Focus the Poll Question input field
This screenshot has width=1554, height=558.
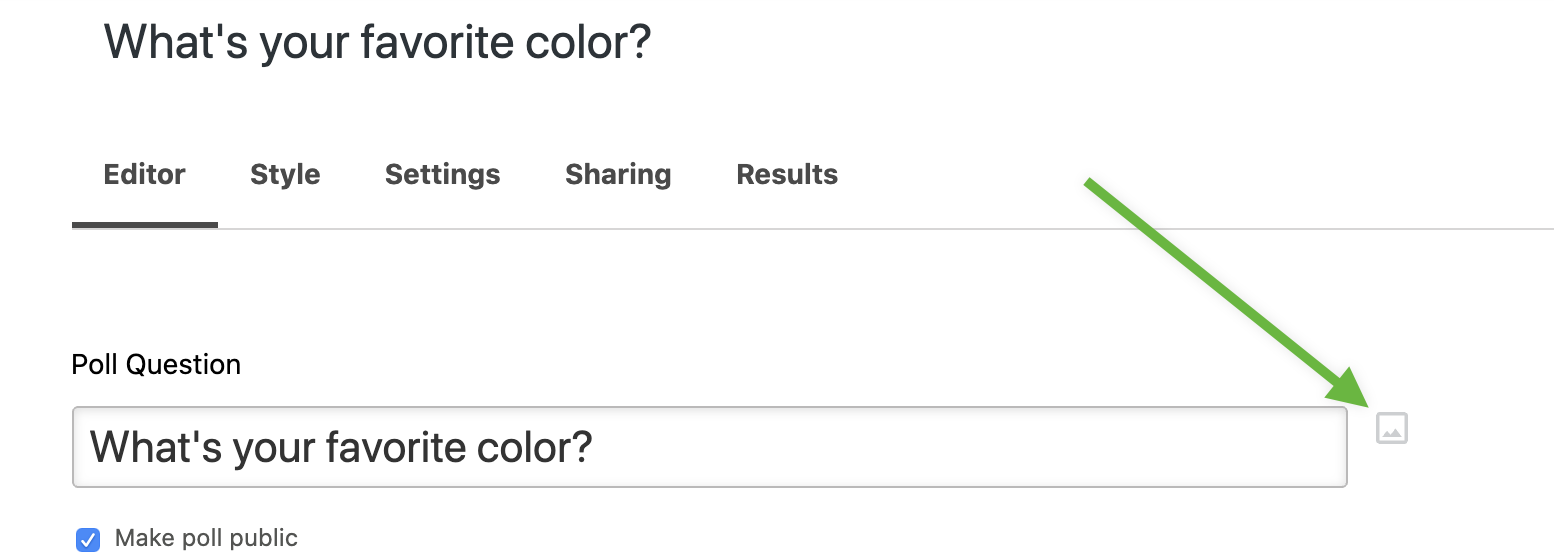pyautogui.click(x=708, y=447)
